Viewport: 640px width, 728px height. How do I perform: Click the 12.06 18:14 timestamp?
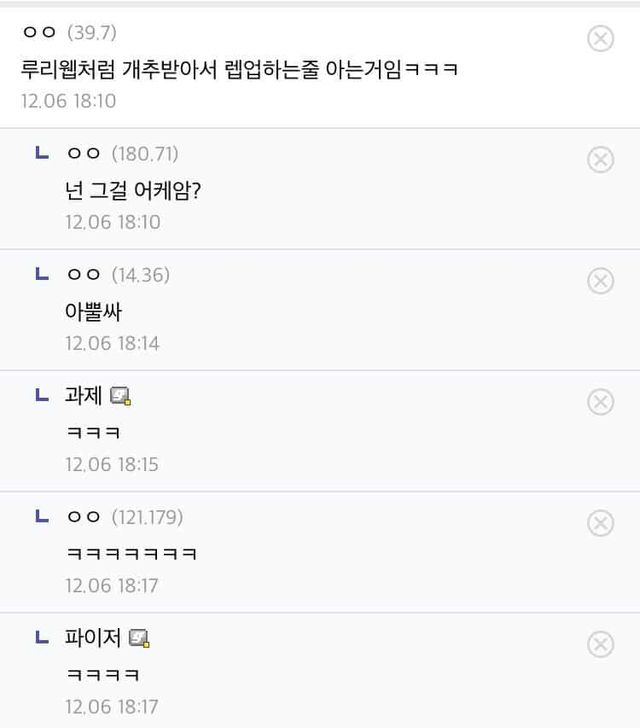click(x=112, y=343)
